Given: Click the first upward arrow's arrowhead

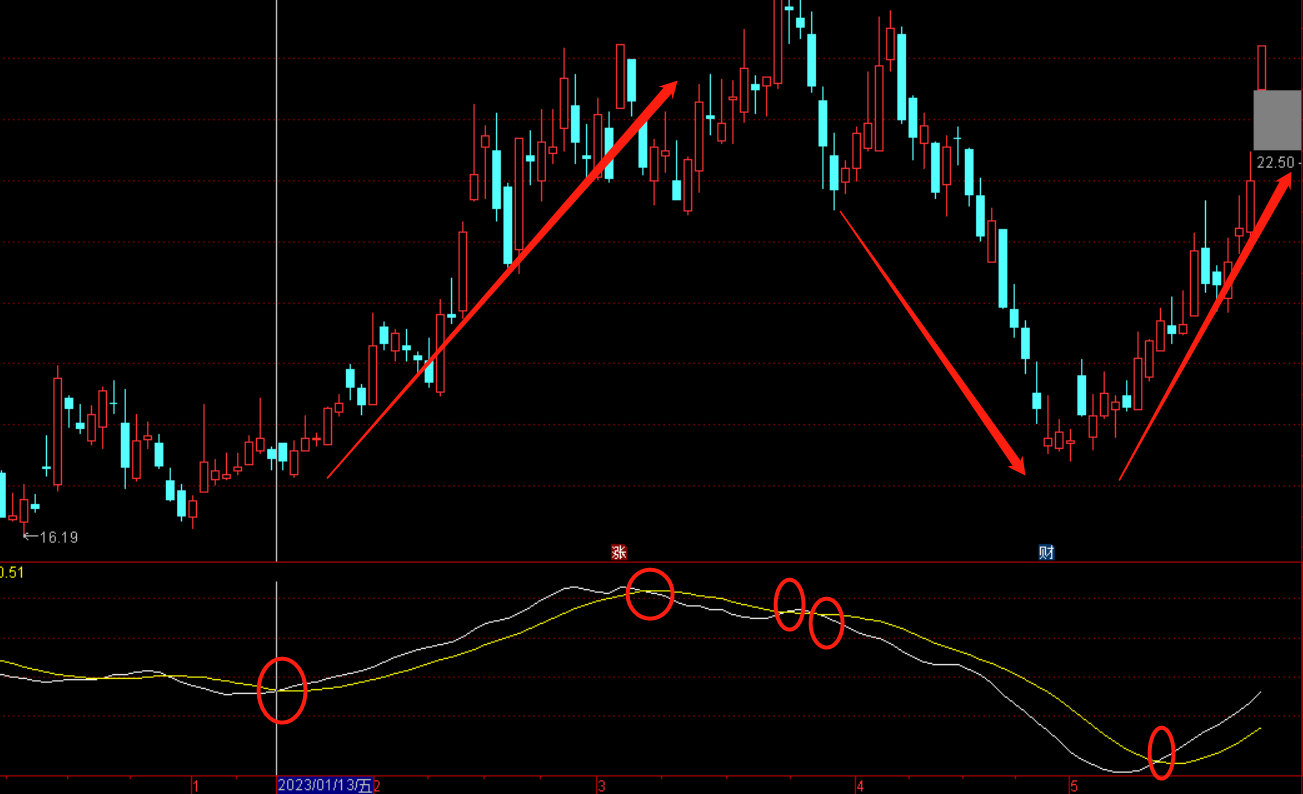Looking at the screenshot, I should click(x=669, y=89).
